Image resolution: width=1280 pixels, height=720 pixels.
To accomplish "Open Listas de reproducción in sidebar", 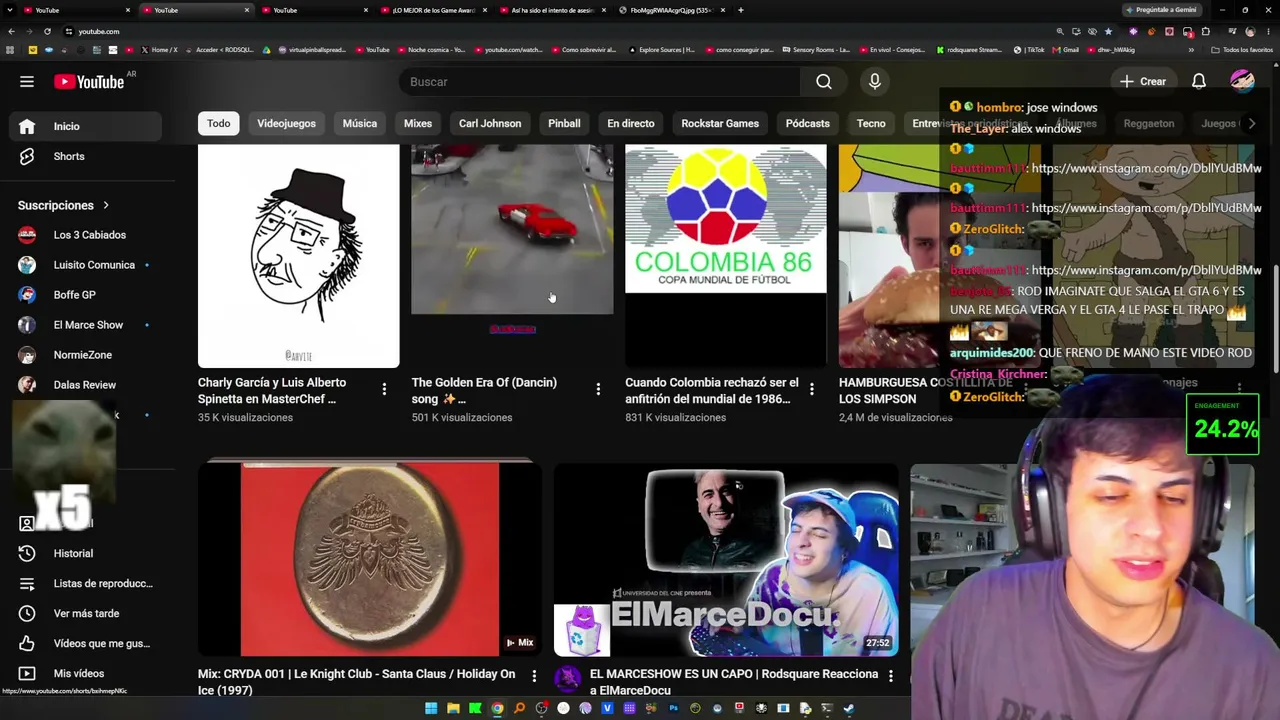I will click(86, 583).
